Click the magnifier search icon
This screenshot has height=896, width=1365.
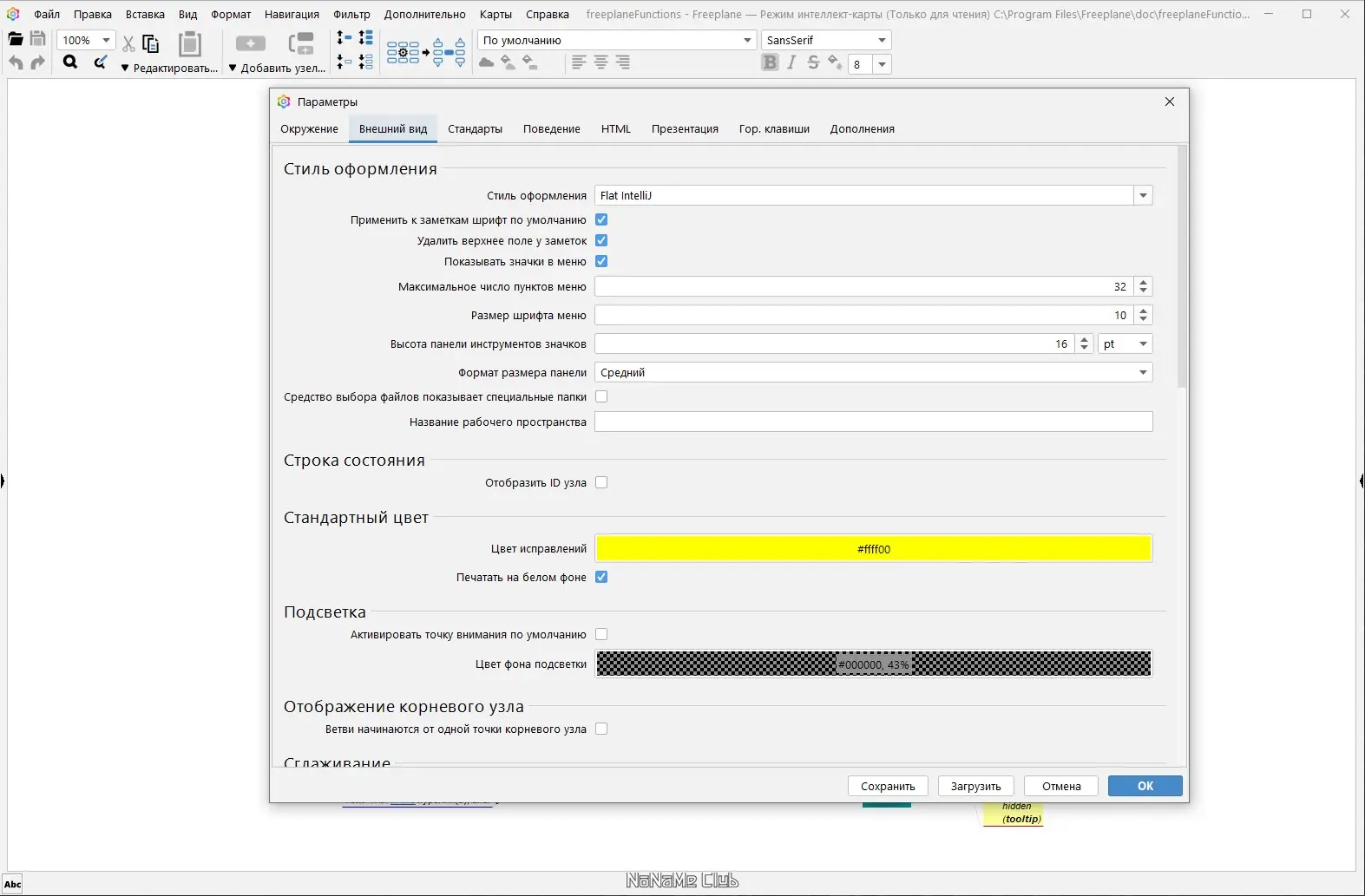pos(70,62)
